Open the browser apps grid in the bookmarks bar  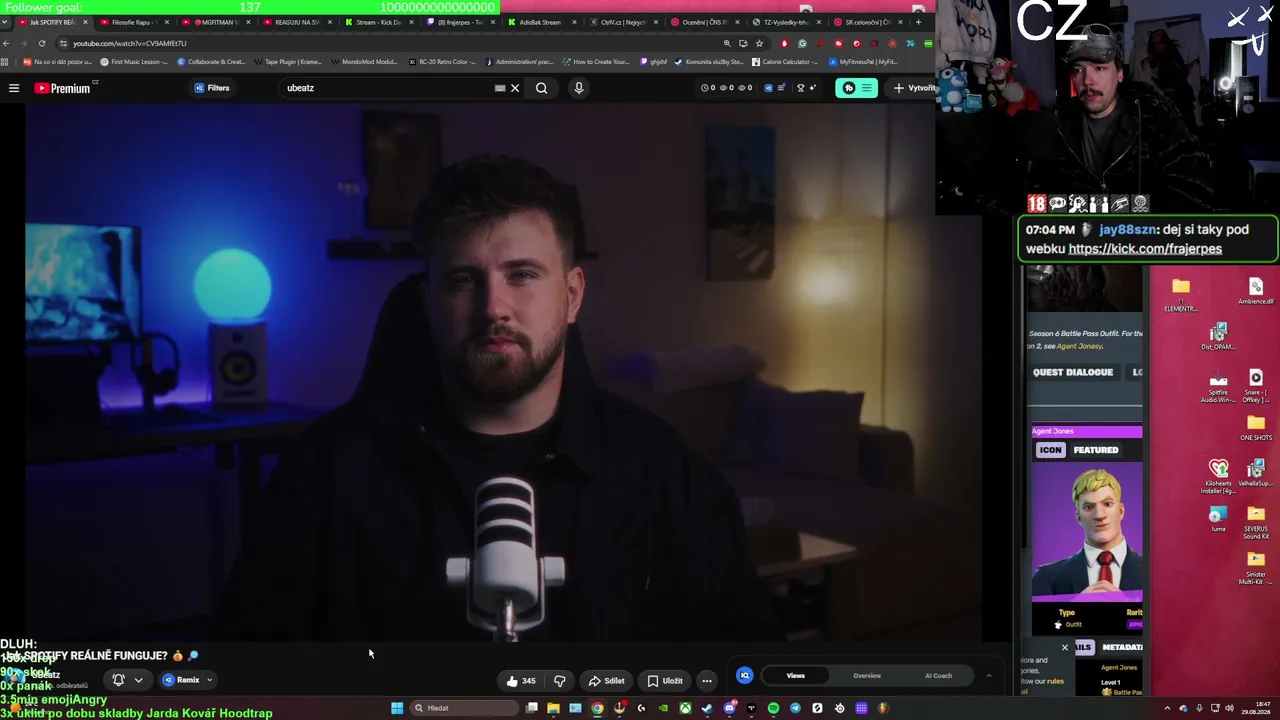click(x=6, y=62)
